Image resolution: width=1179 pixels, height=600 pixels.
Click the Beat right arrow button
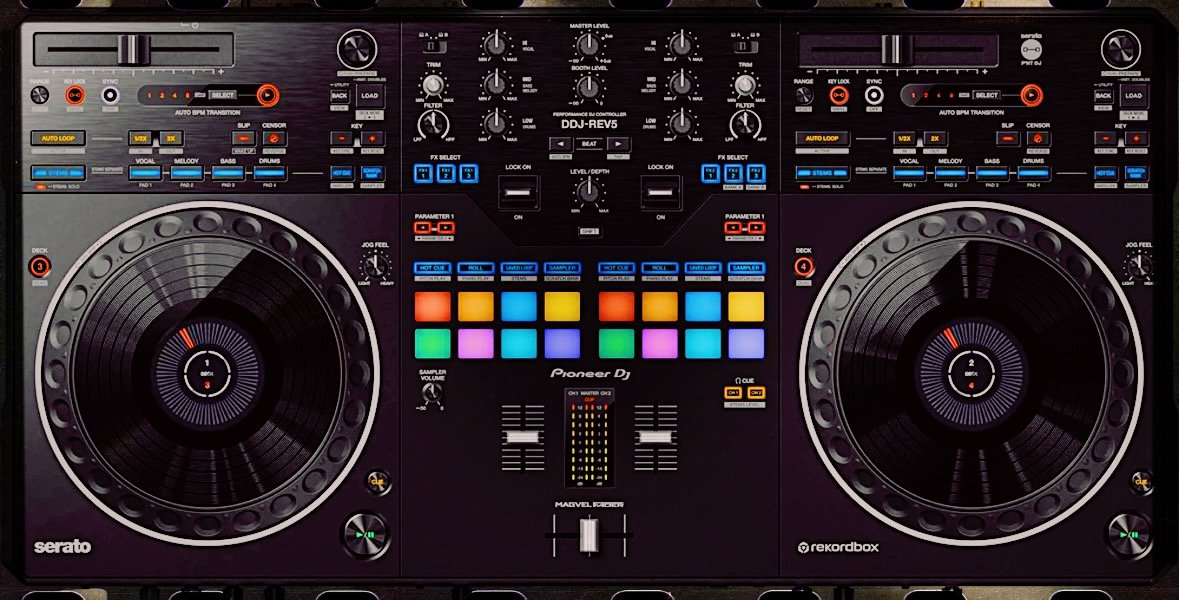pos(618,144)
